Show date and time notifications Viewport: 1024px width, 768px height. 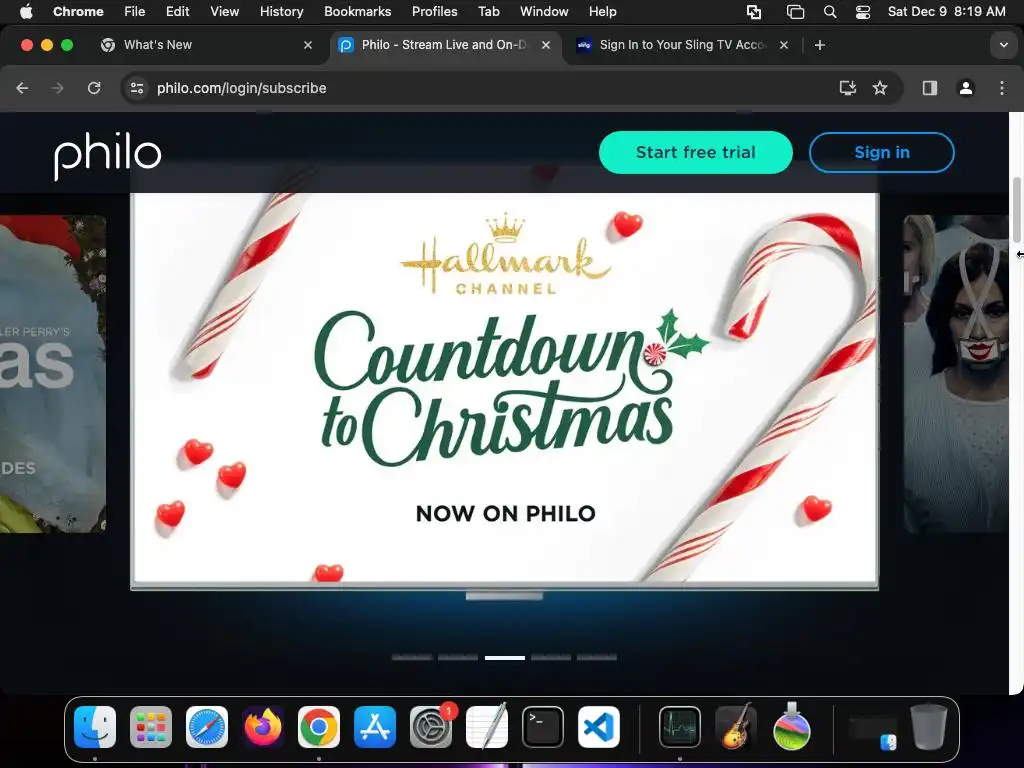(x=946, y=11)
